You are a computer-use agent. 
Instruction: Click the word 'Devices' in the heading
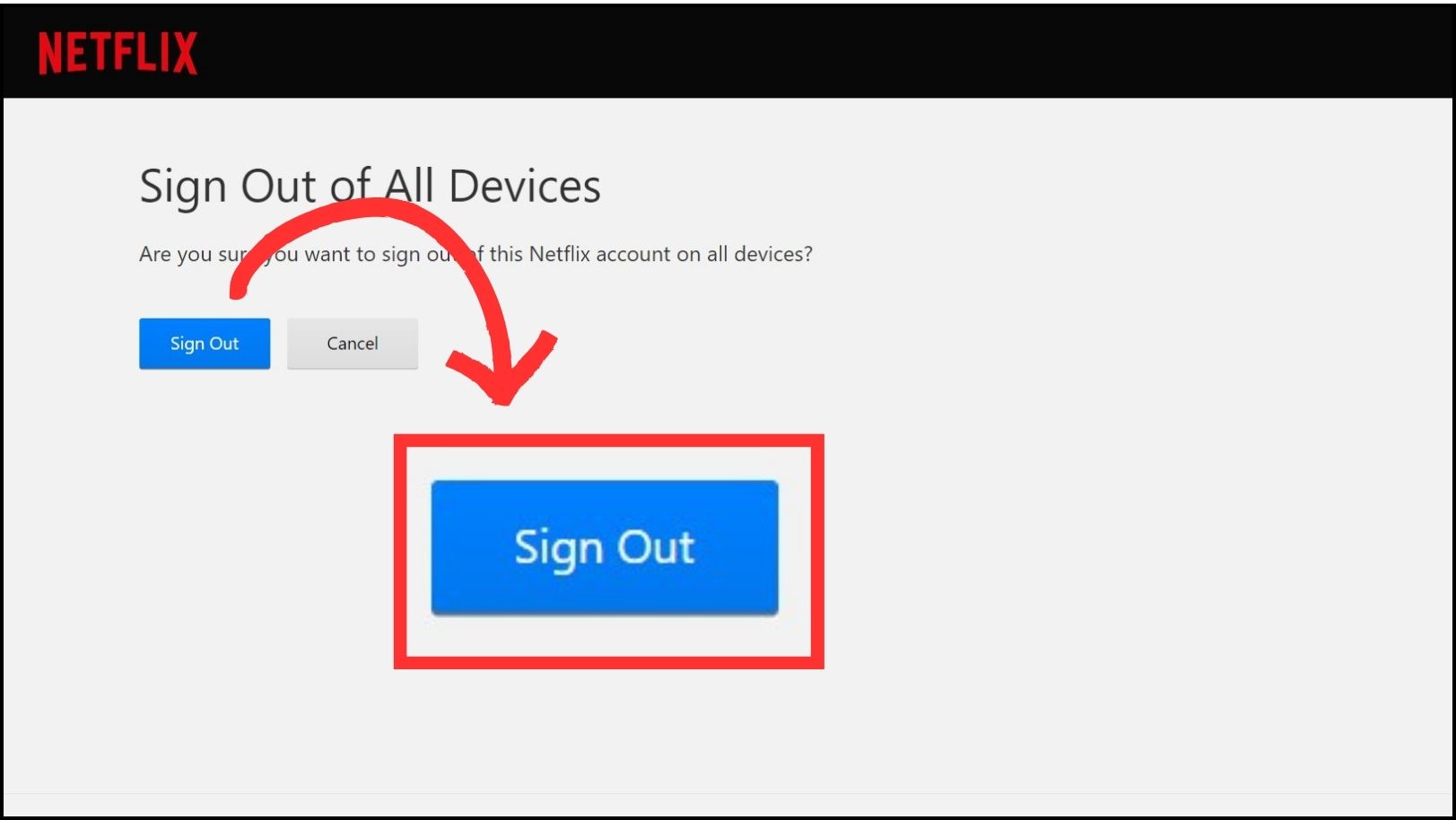(525, 187)
